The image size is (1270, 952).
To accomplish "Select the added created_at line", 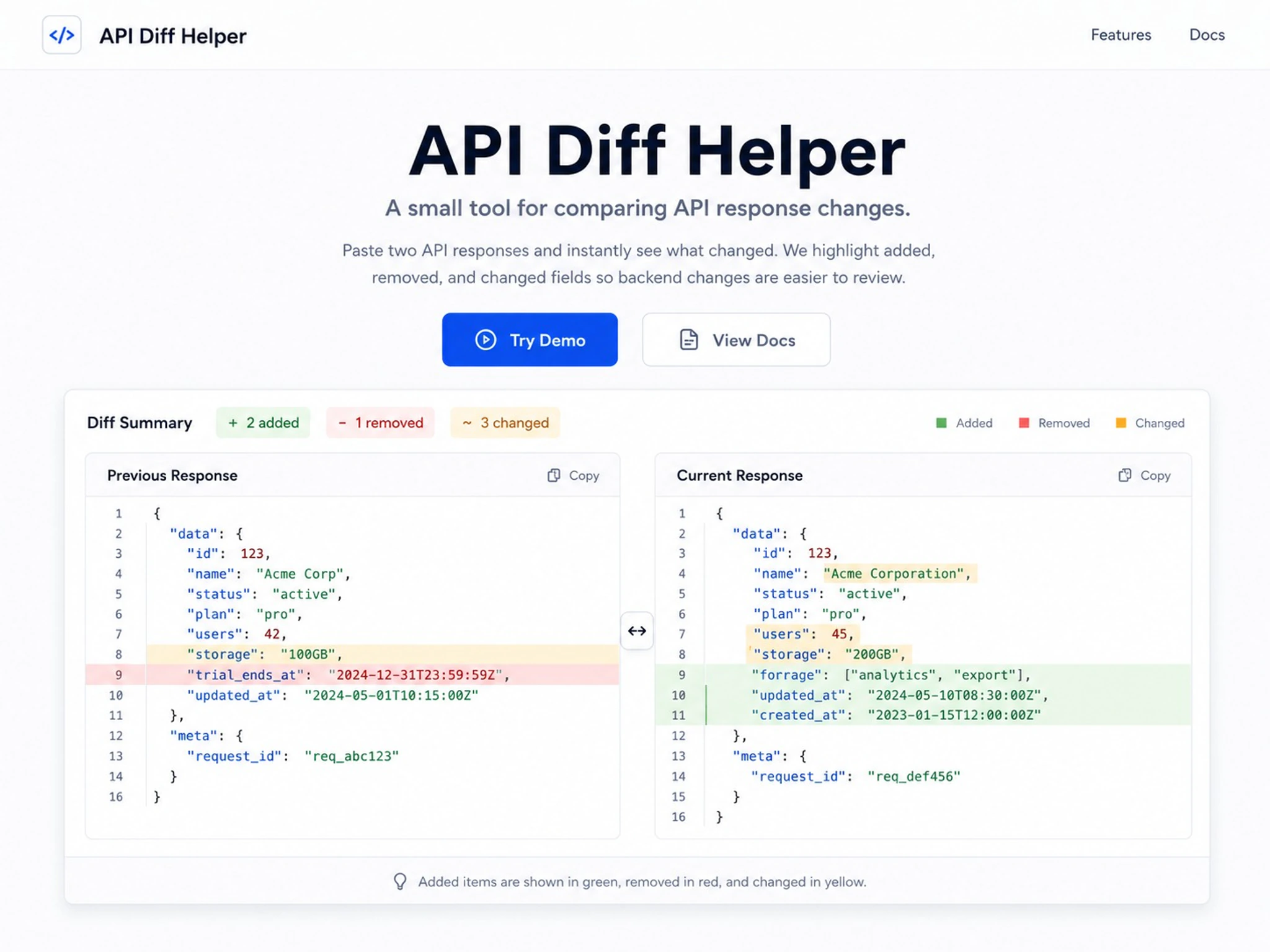I will pyautogui.click(x=923, y=715).
